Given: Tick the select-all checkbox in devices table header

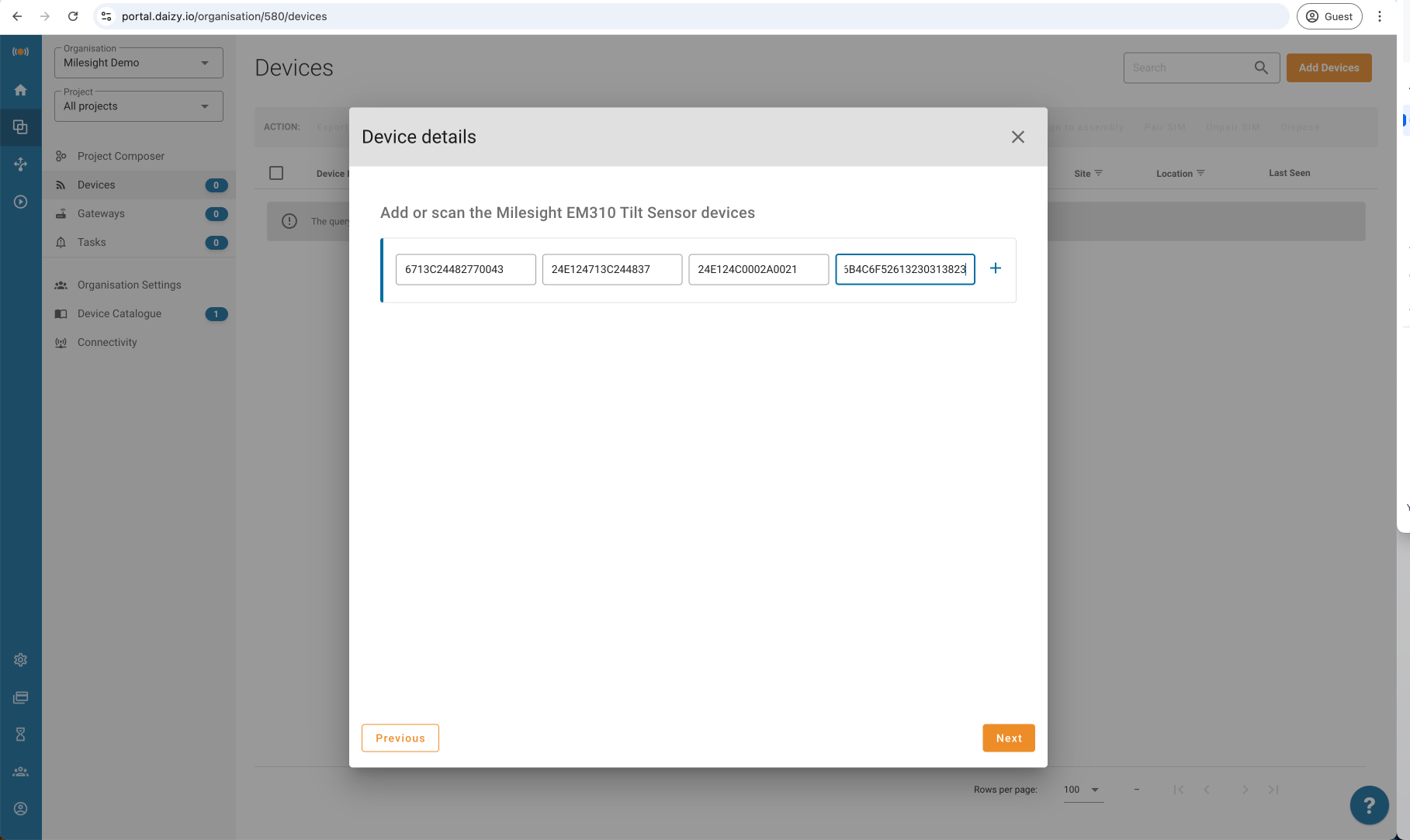Looking at the screenshot, I should (276, 173).
